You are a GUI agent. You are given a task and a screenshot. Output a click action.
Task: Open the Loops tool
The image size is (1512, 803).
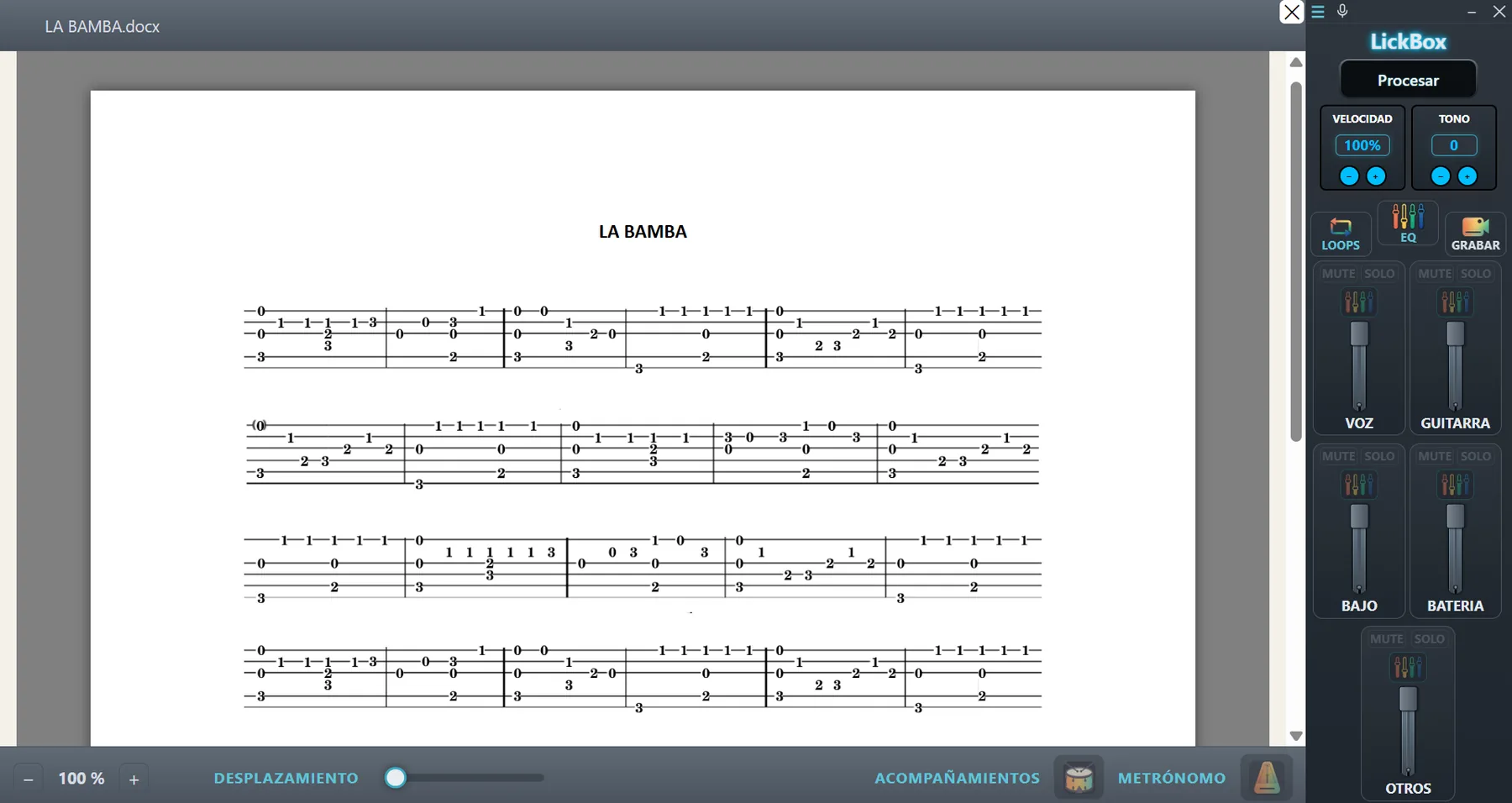coord(1341,234)
